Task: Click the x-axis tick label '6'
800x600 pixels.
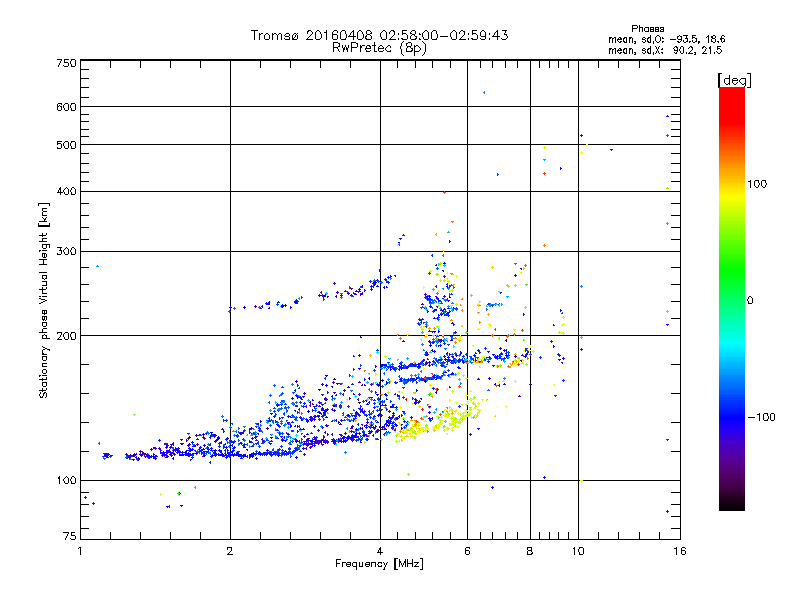Action: 467,551
